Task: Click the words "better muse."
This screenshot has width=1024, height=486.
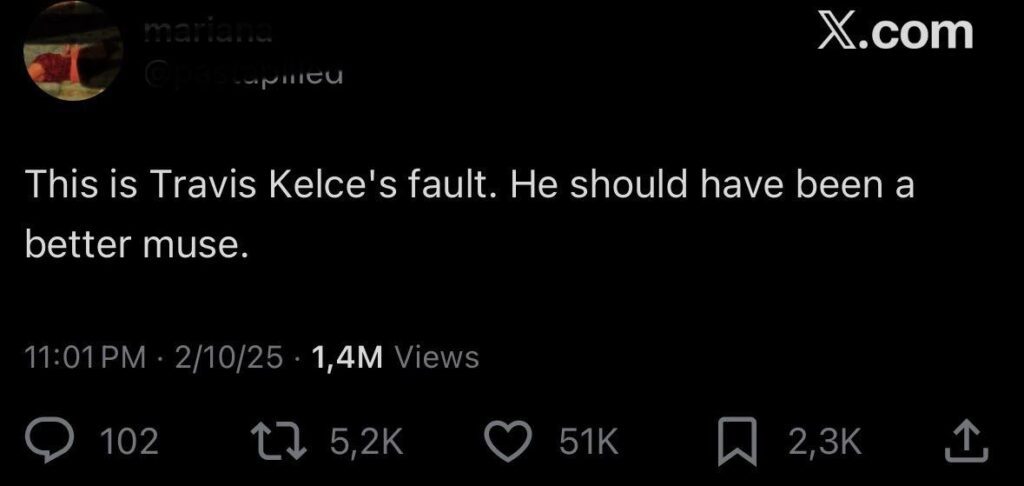Action: click(x=134, y=246)
